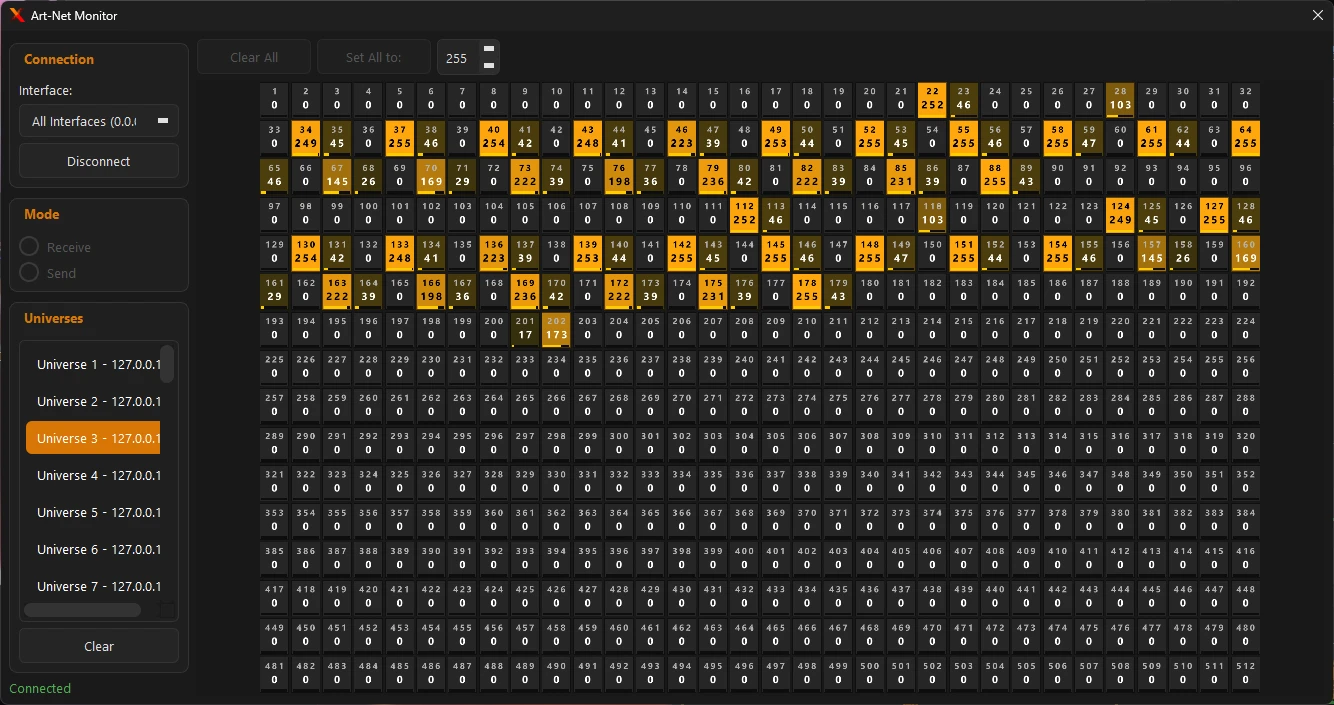This screenshot has height=705, width=1334.
Task: Click channel 160 cell showing 169
Action: (x=1245, y=252)
